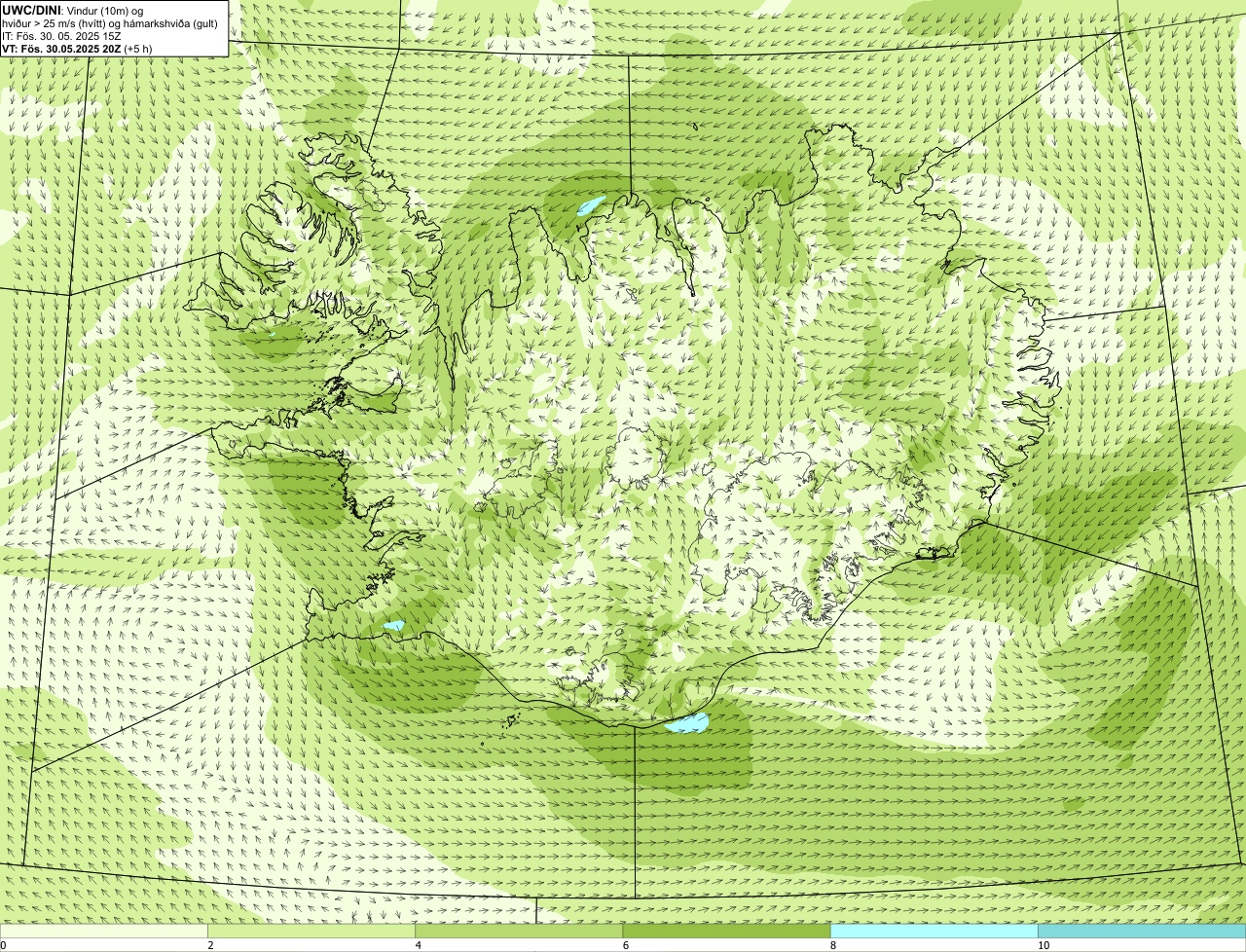Click the "0" label on the color scale

click(4, 945)
